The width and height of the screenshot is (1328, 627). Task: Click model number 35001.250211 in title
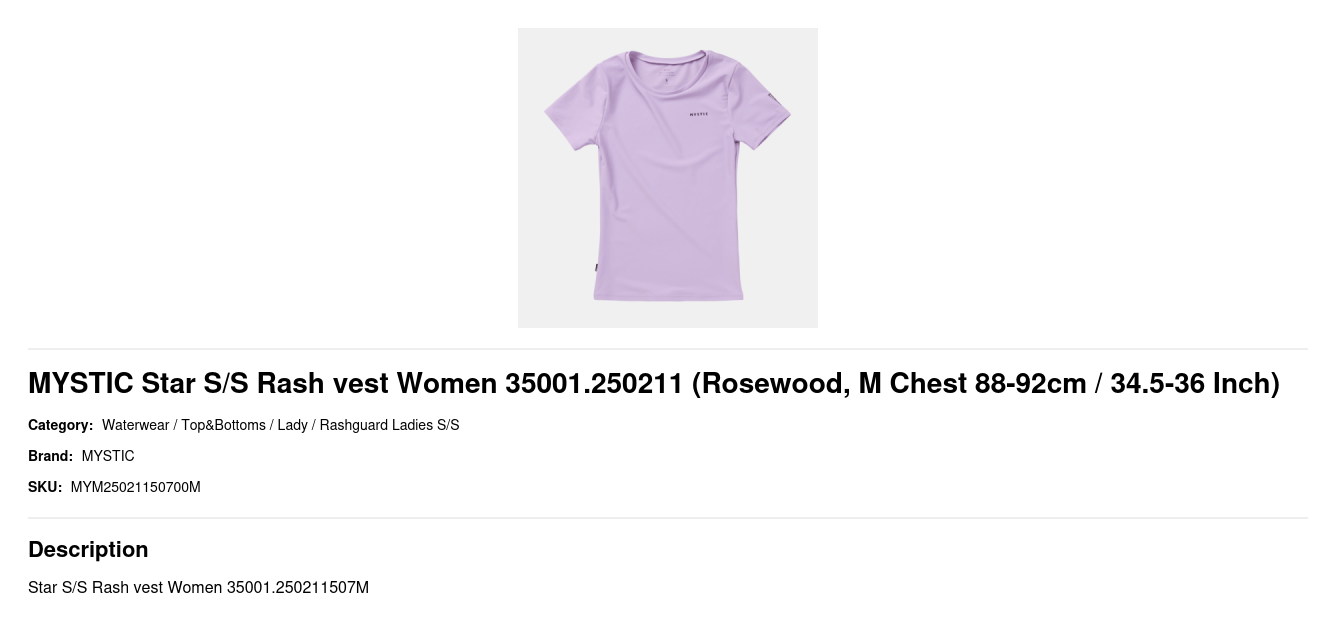(x=594, y=383)
